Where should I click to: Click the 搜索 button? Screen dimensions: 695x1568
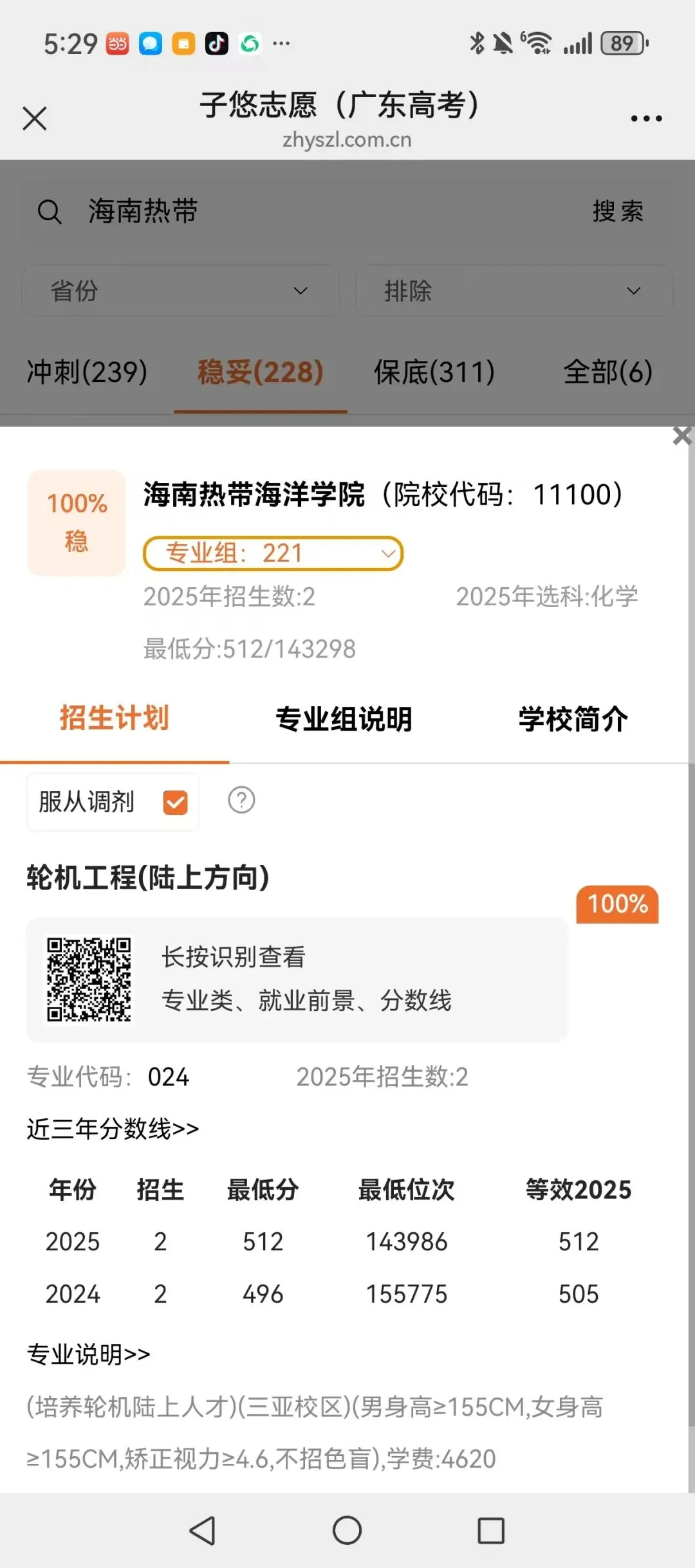tap(618, 212)
